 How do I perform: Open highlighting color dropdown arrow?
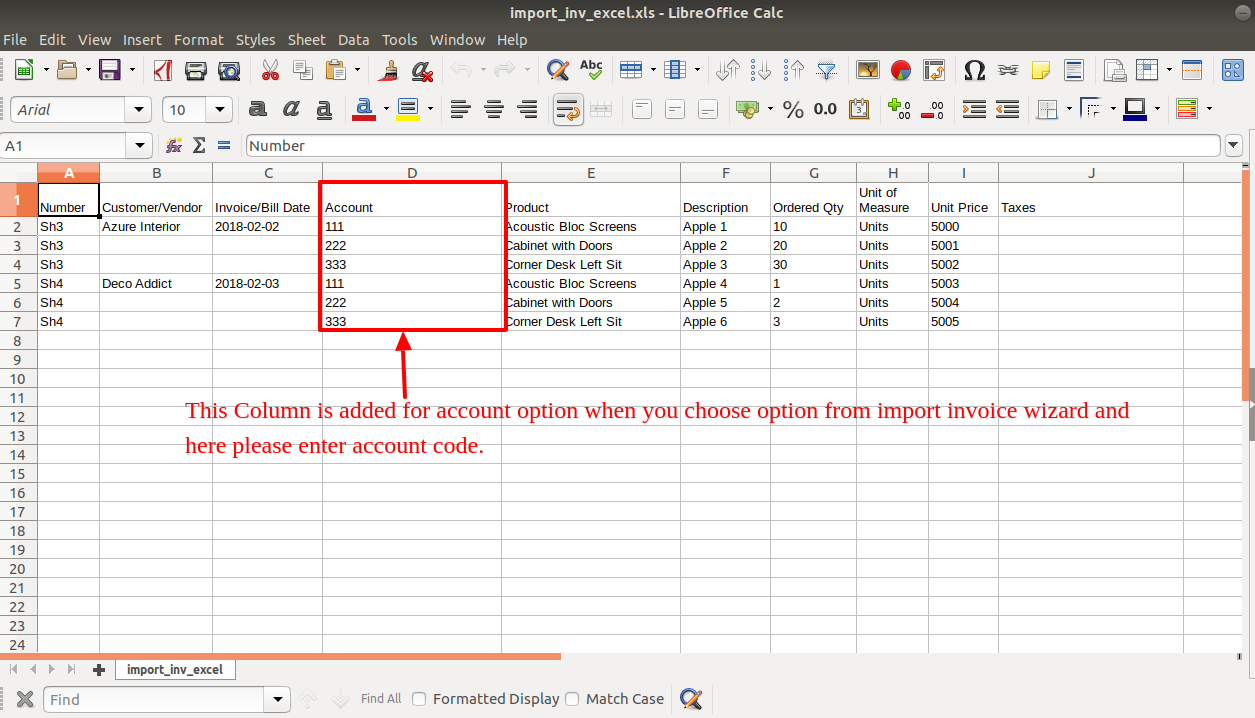pos(430,109)
